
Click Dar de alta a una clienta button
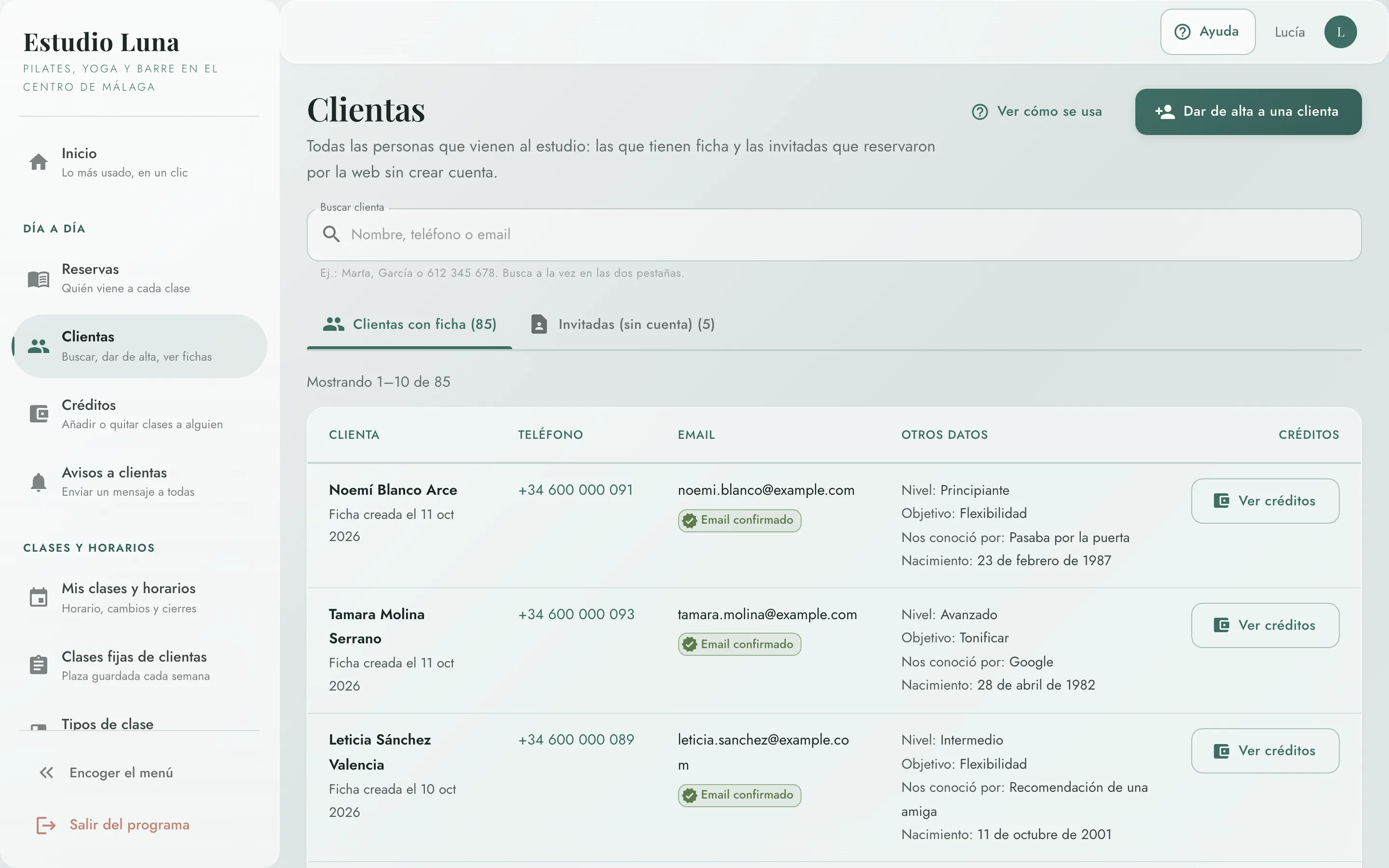tap(1248, 111)
